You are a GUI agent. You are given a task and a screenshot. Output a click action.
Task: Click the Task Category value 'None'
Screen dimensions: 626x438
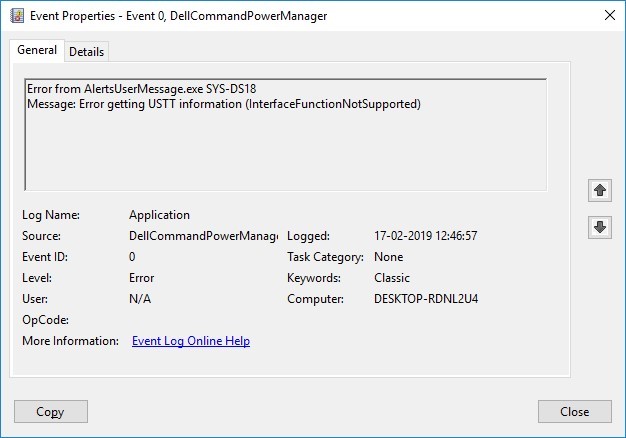click(x=388, y=257)
